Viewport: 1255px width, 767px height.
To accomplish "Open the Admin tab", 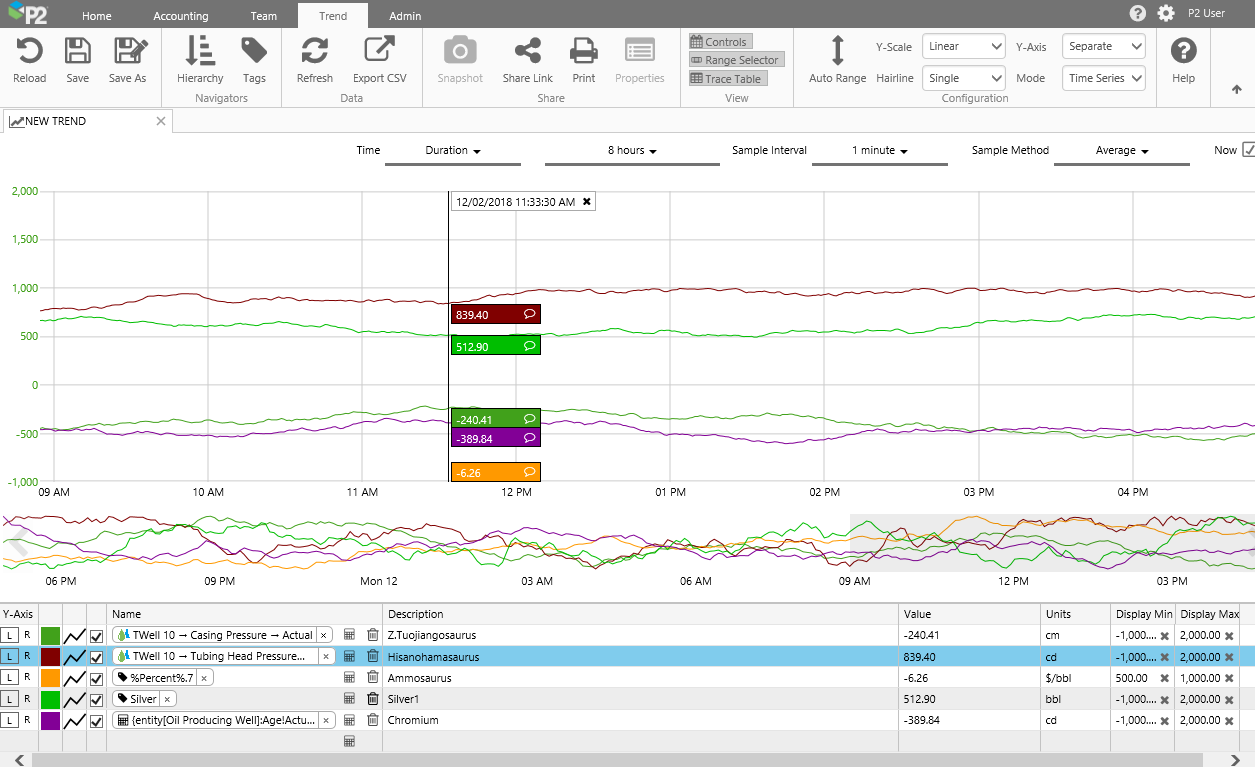I will click(405, 16).
